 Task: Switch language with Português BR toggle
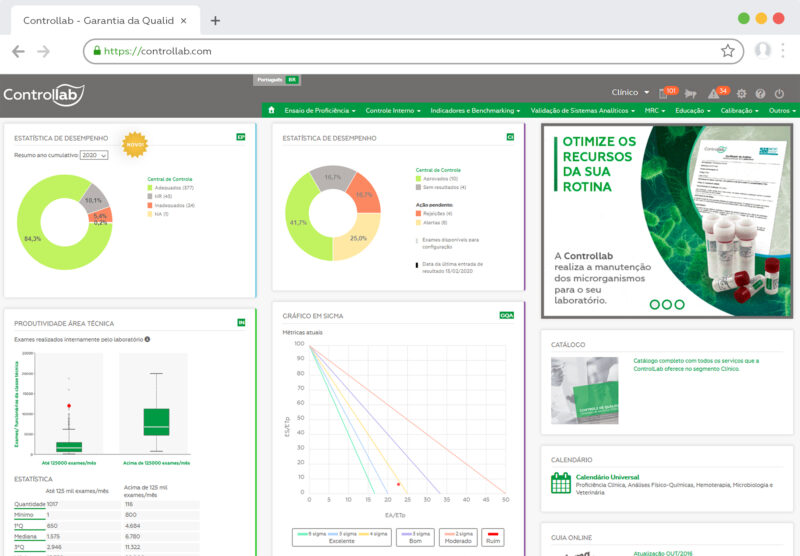pyautogui.click(x=277, y=80)
